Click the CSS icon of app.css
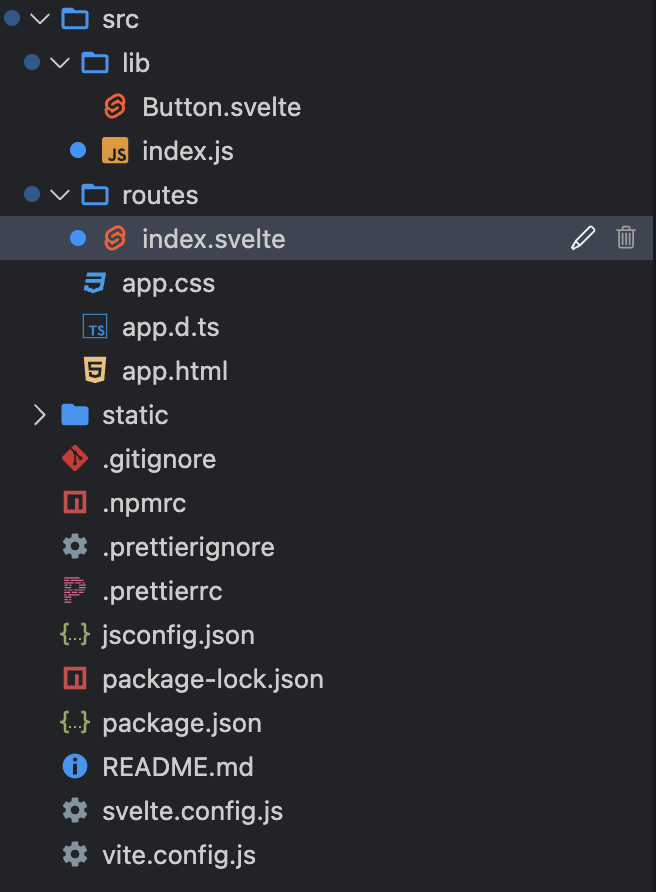Image resolution: width=656 pixels, height=892 pixels. pyautogui.click(x=95, y=283)
